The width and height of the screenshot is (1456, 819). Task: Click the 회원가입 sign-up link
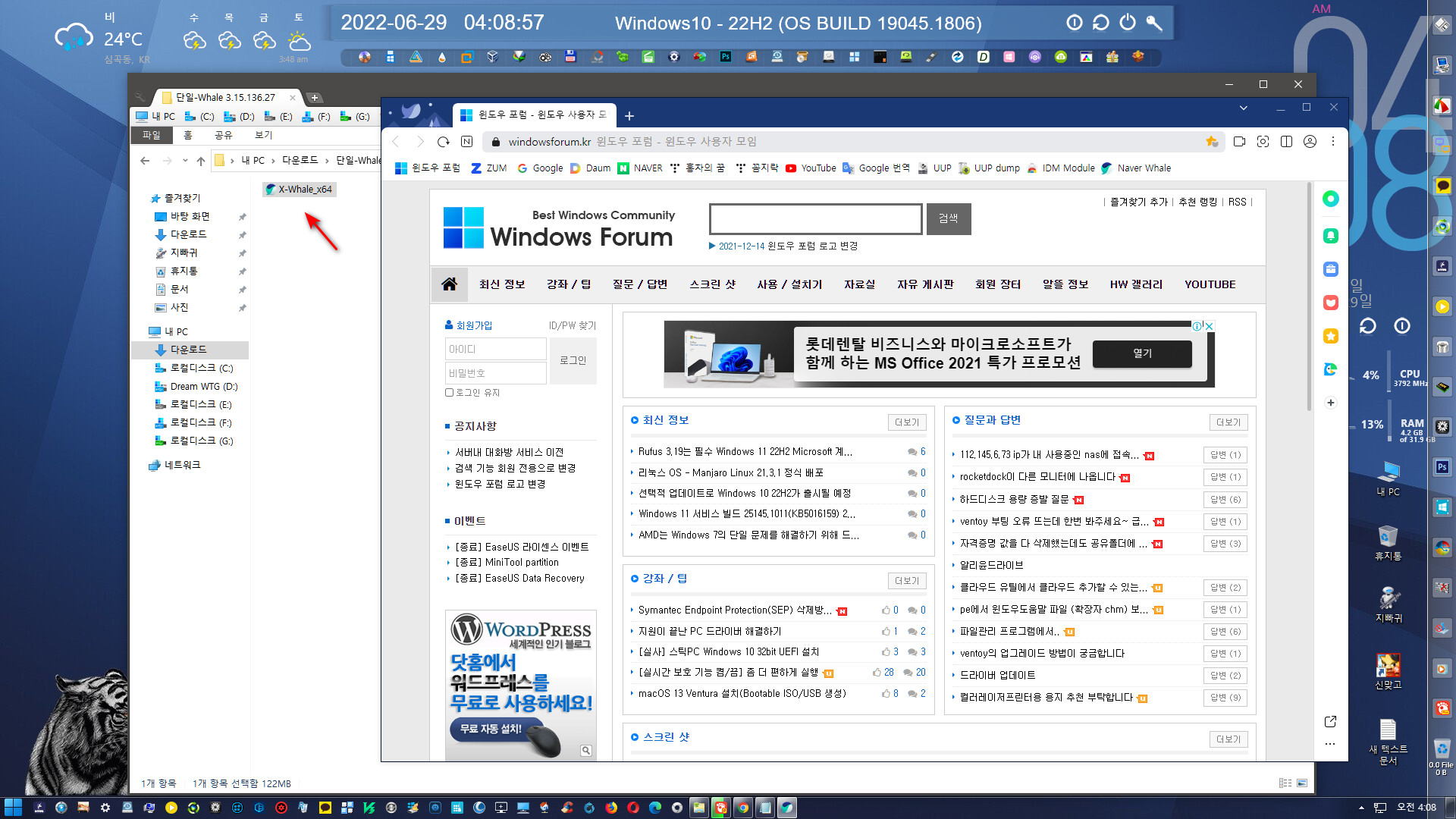(x=474, y=325)
